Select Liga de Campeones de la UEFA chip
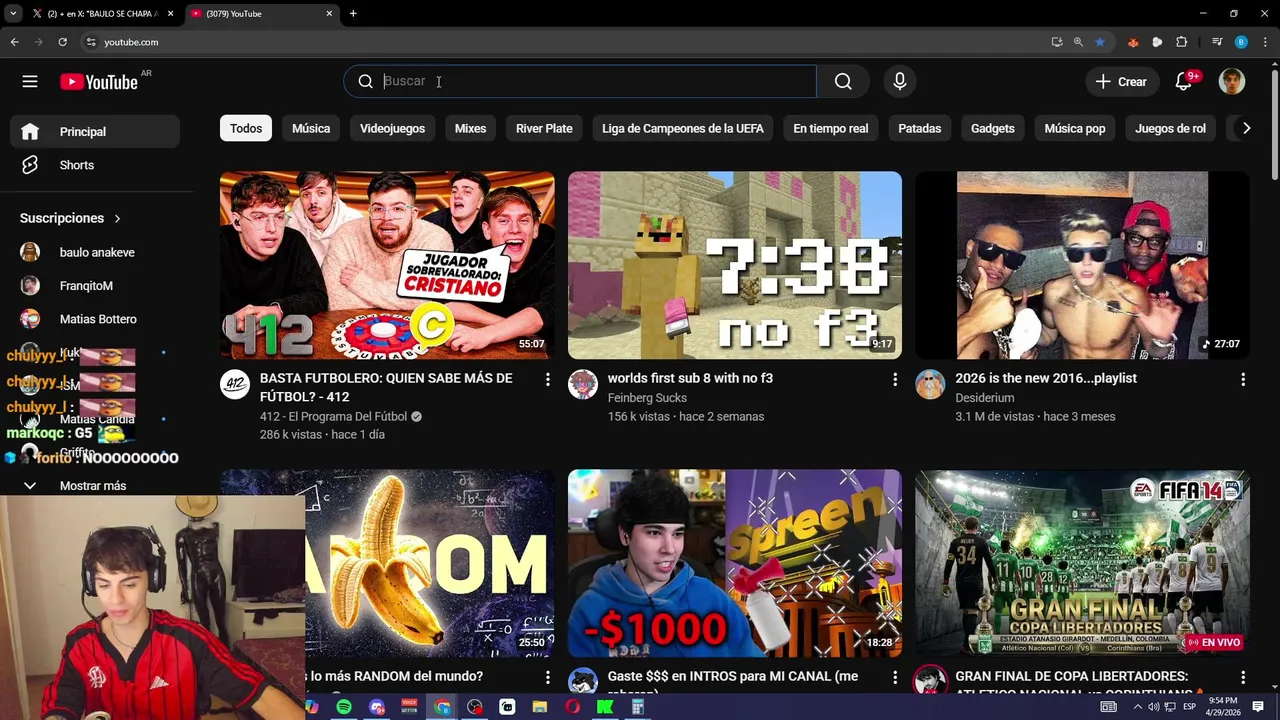The height and width of the screenshot is (720, 1280). tap(683, 128)
